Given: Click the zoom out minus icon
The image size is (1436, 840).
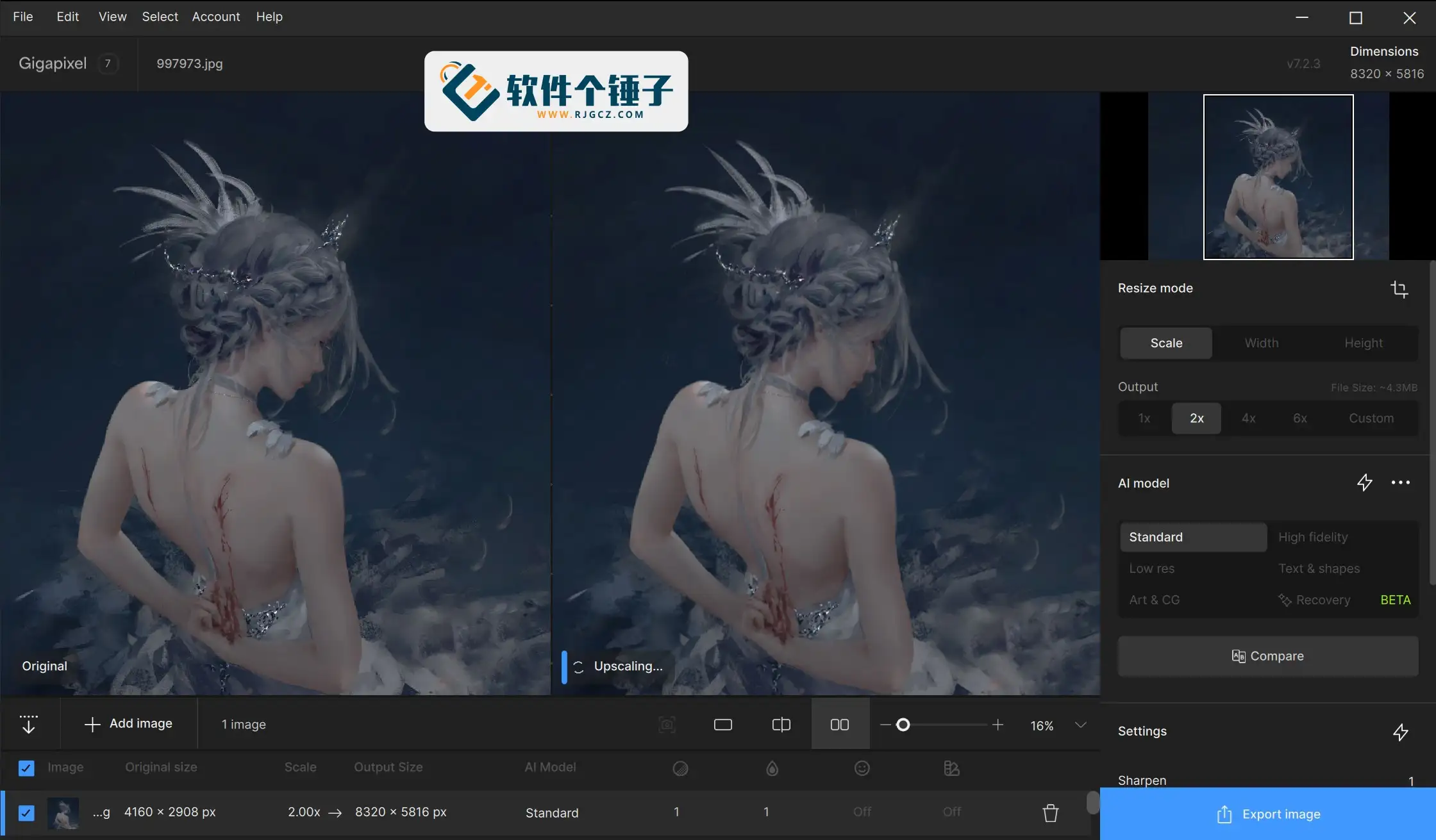Looking at the screenshot, I should click(x=885, y=725).
